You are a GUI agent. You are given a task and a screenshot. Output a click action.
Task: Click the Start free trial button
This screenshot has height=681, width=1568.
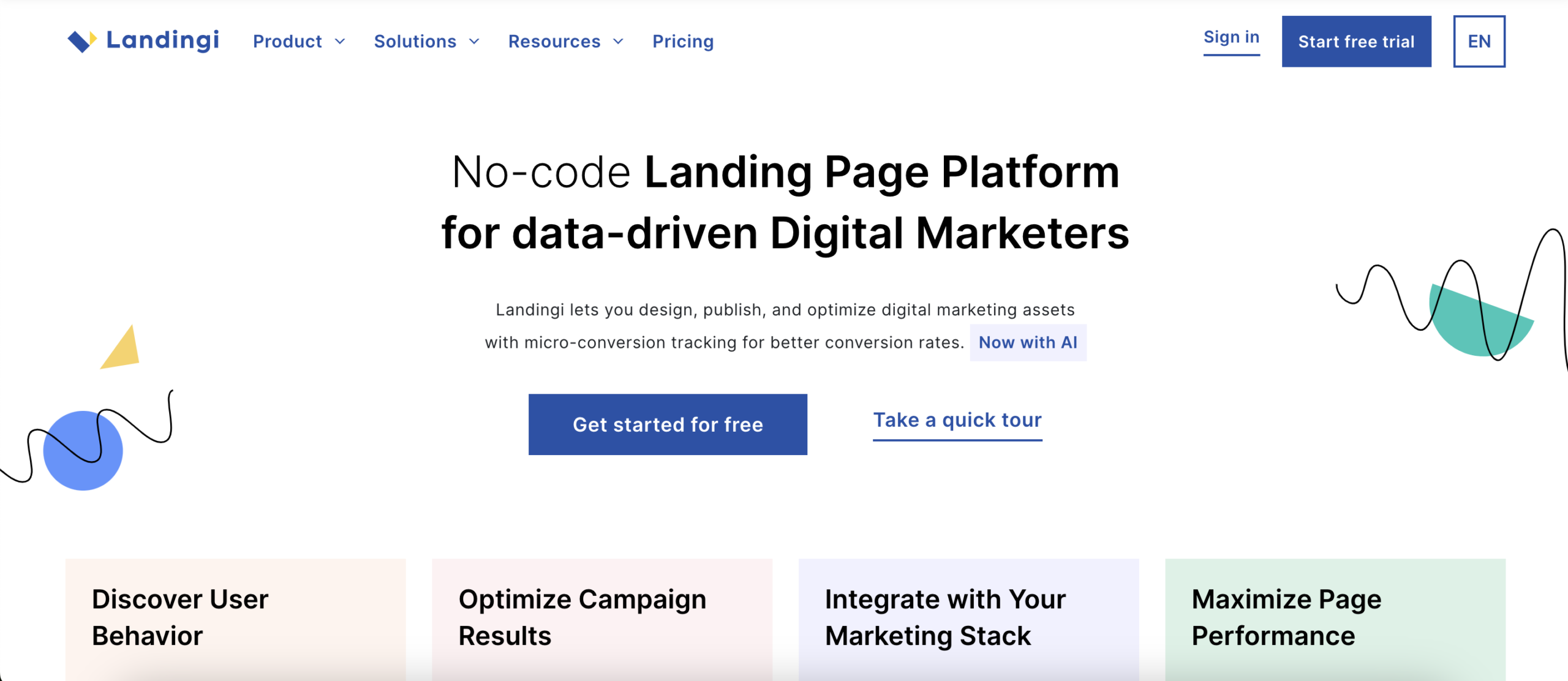1355,41
